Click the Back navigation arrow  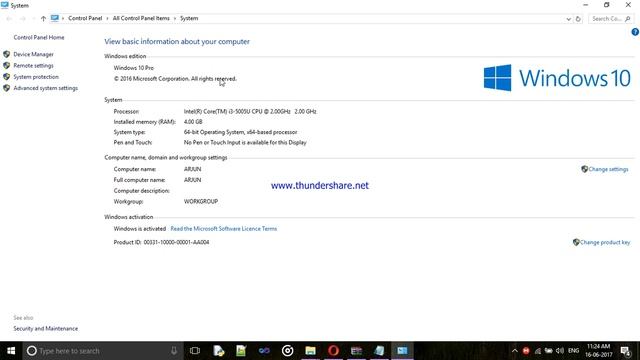(9, 19)
